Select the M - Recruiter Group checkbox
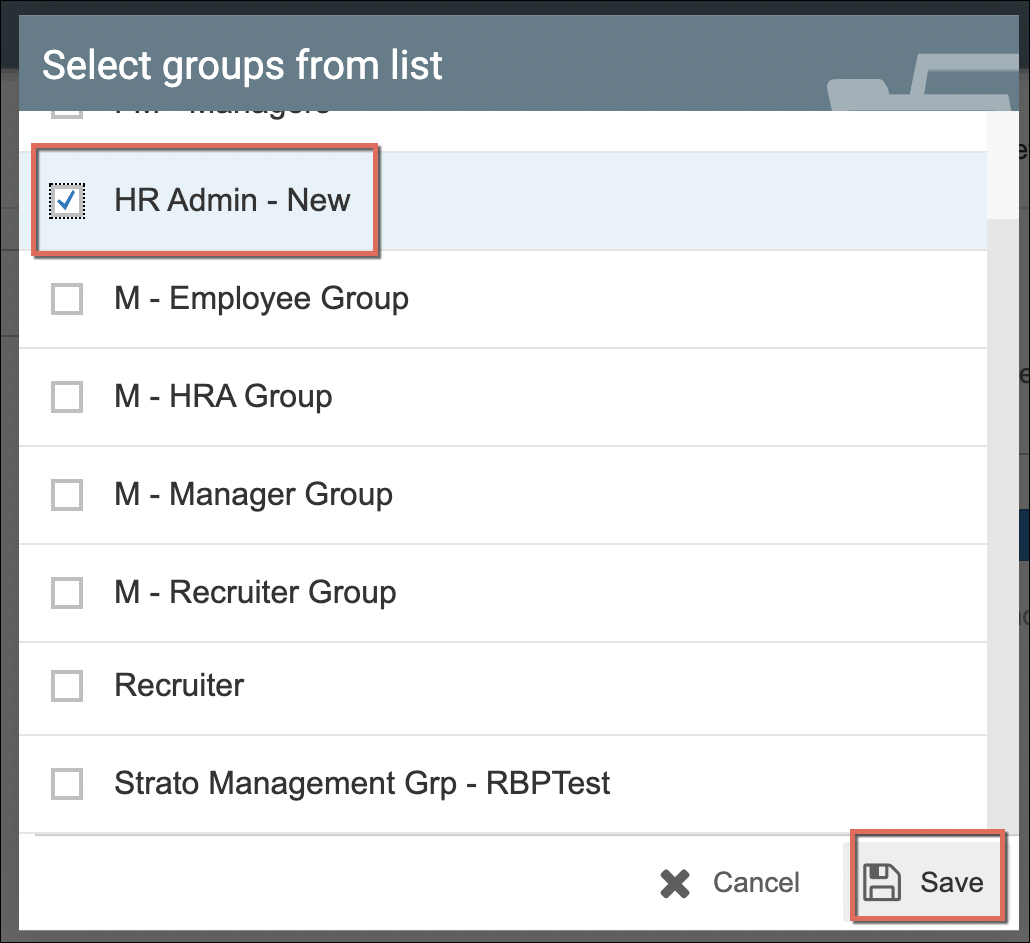 (67, 593)
